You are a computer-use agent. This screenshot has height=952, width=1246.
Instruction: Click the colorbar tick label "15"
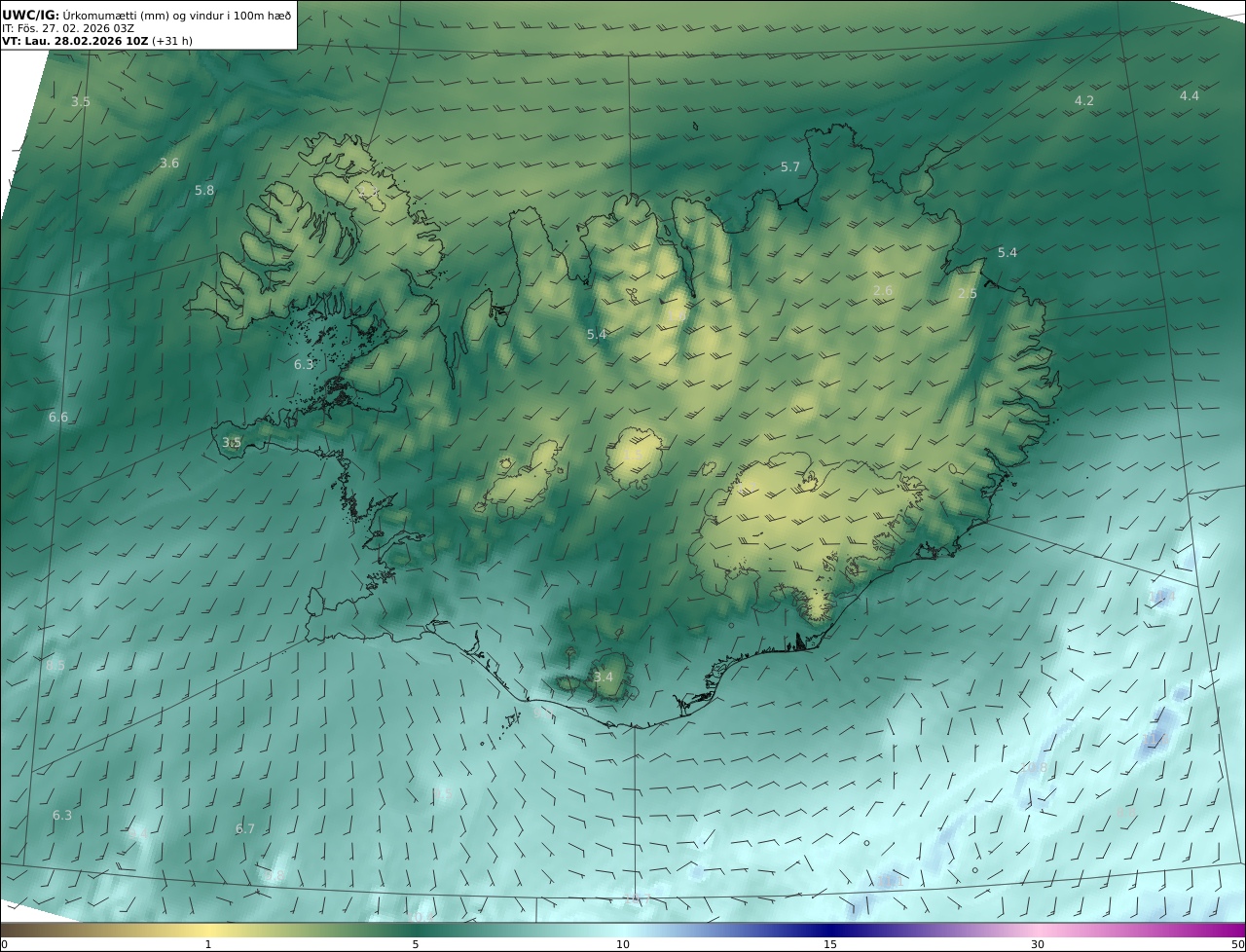coord(830,944)
